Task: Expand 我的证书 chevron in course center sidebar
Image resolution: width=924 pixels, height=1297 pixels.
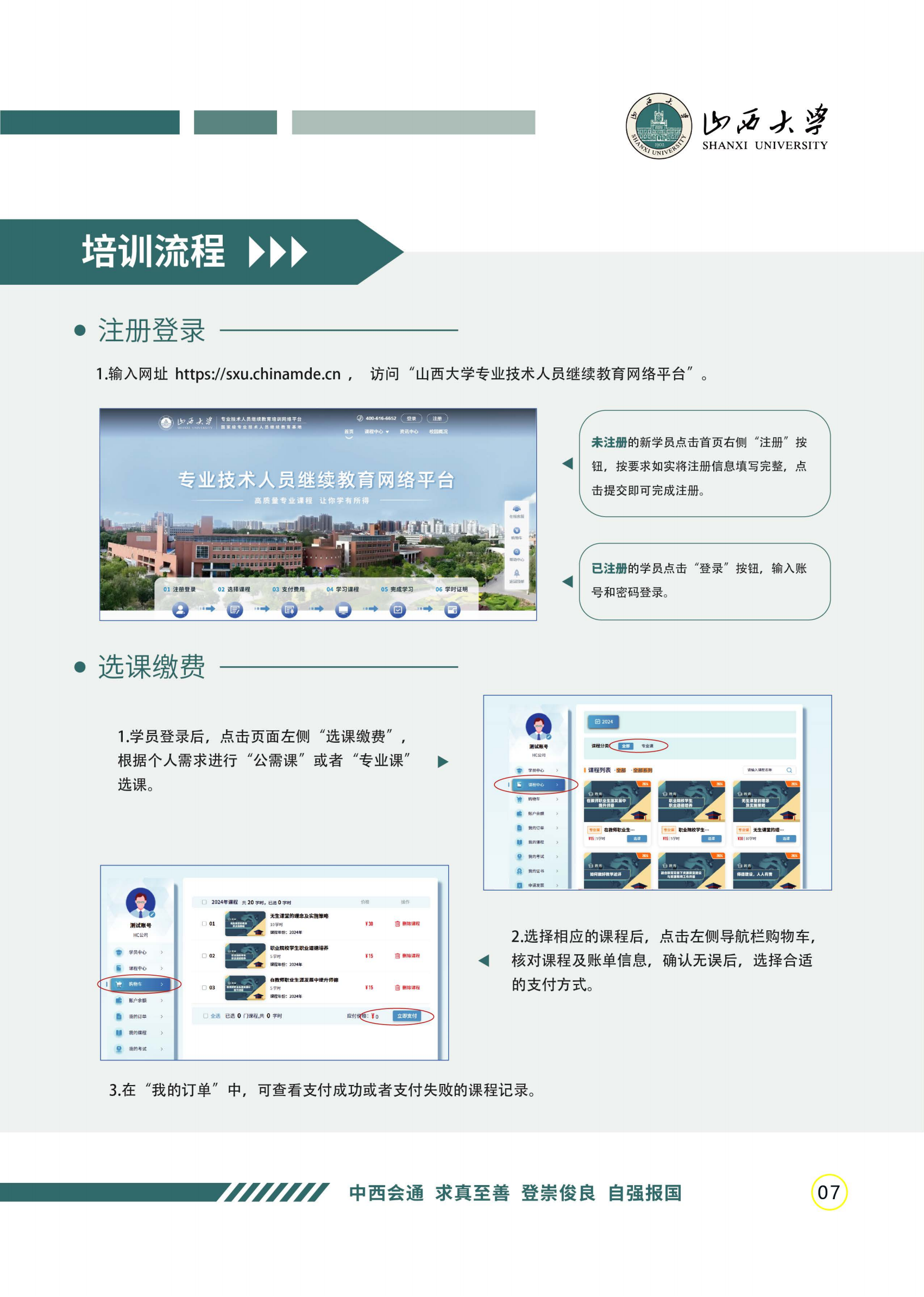Action: tap(556, 871)
